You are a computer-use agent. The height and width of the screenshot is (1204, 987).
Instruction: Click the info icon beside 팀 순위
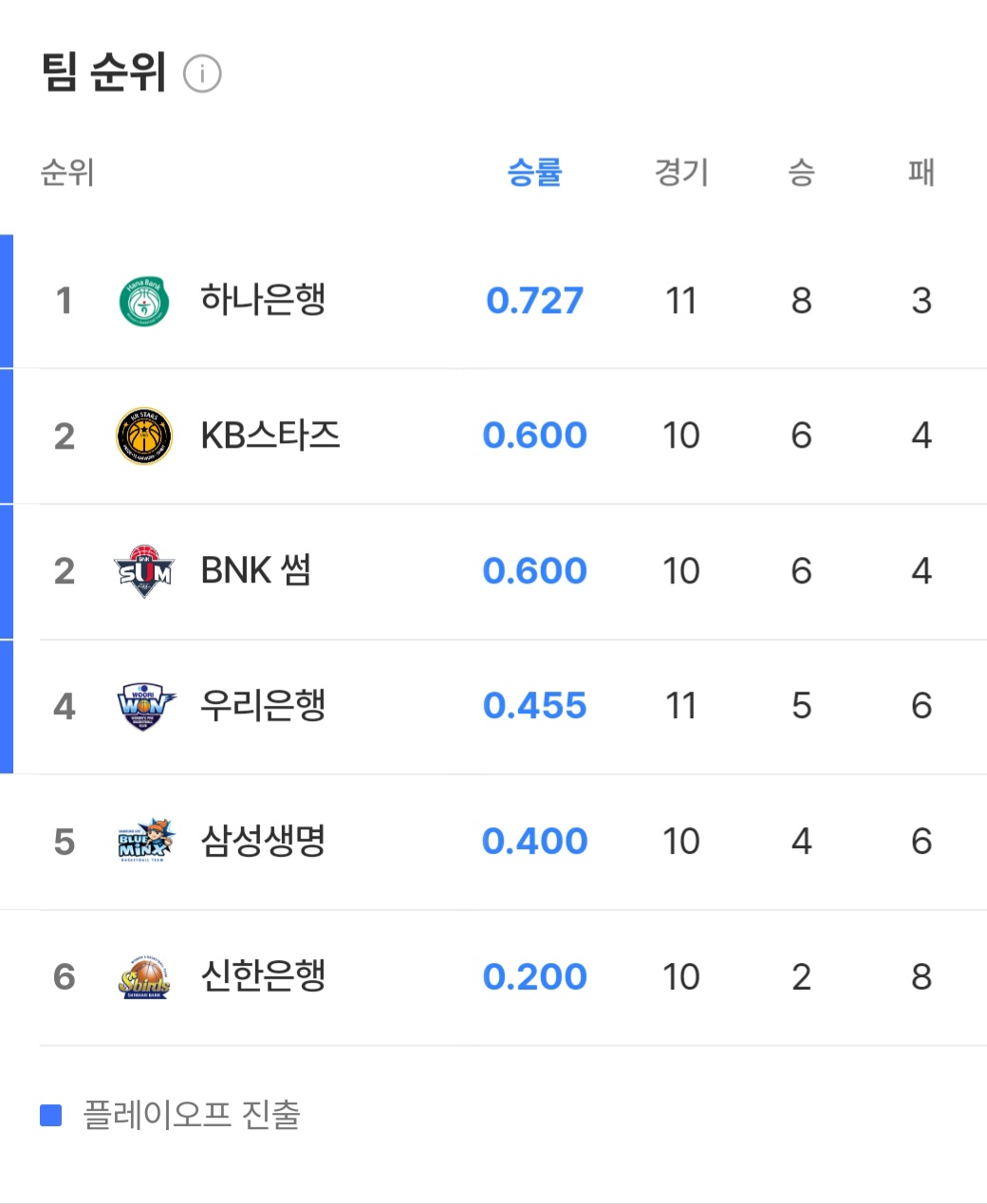(x=202, y=74)
